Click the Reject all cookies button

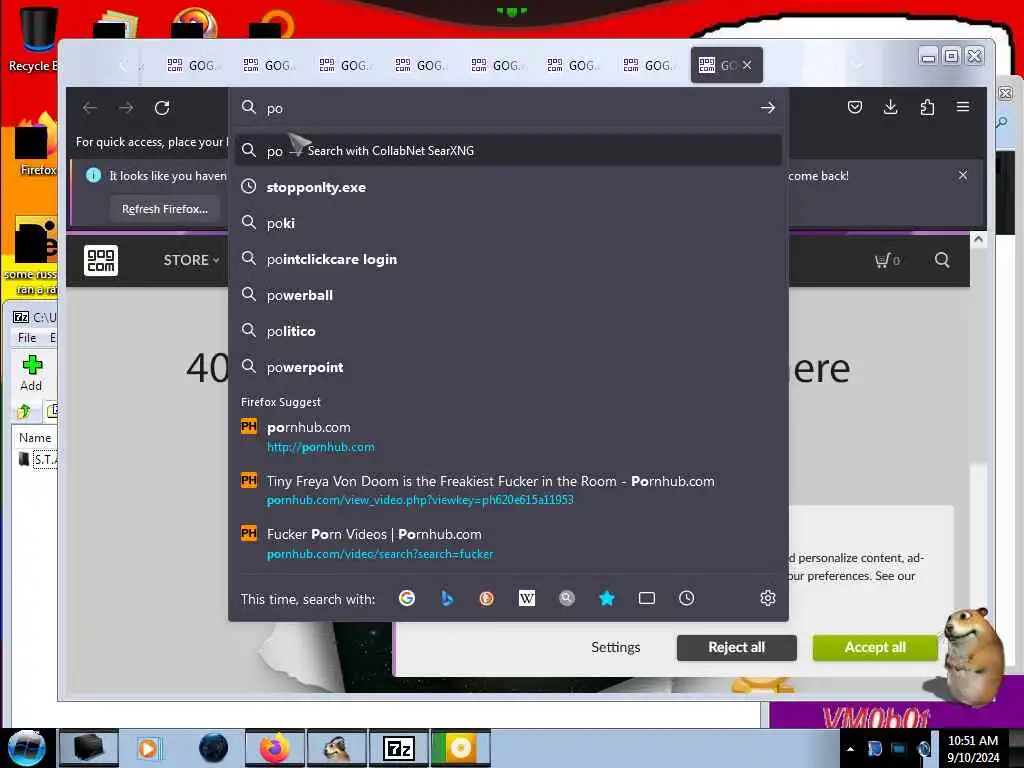click(737, 647)
